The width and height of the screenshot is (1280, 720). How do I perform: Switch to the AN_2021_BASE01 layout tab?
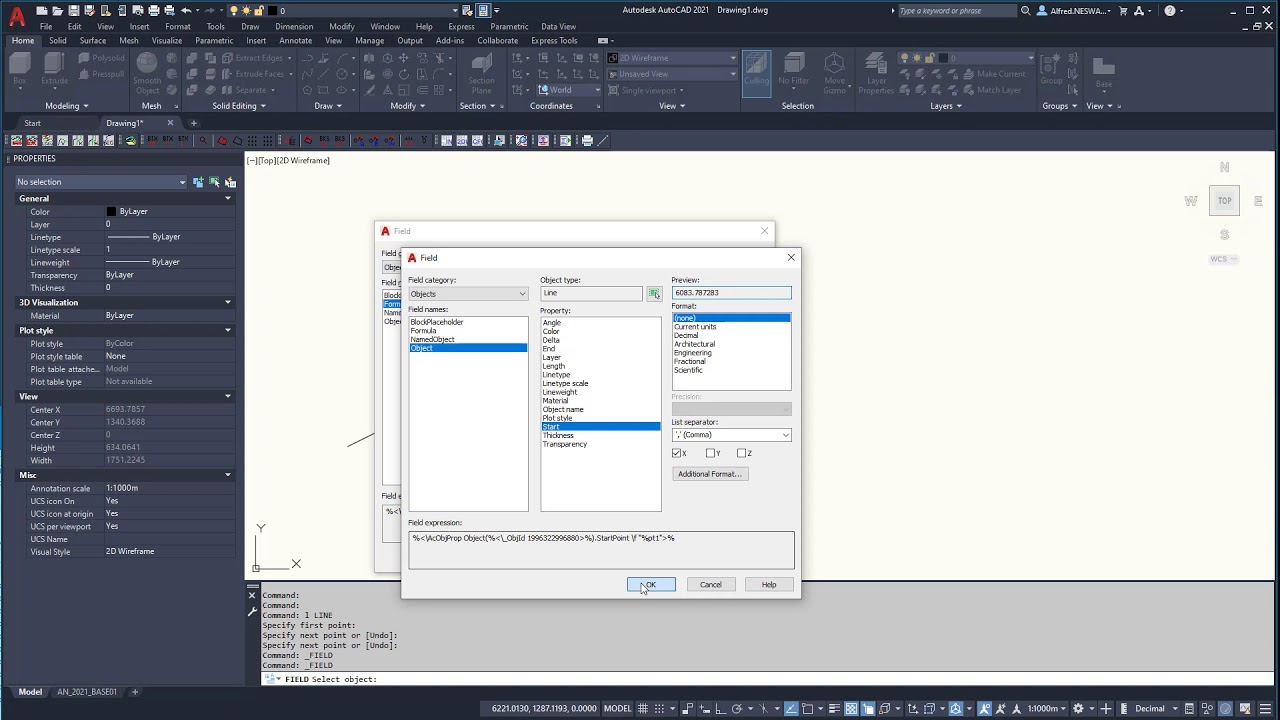[x=87, y=692]
